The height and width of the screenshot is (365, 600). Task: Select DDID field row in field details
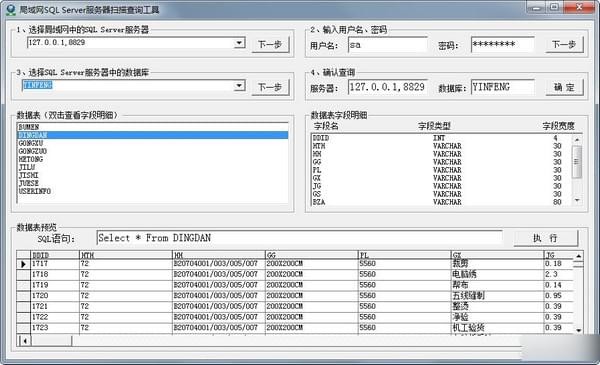pos(441,138)
